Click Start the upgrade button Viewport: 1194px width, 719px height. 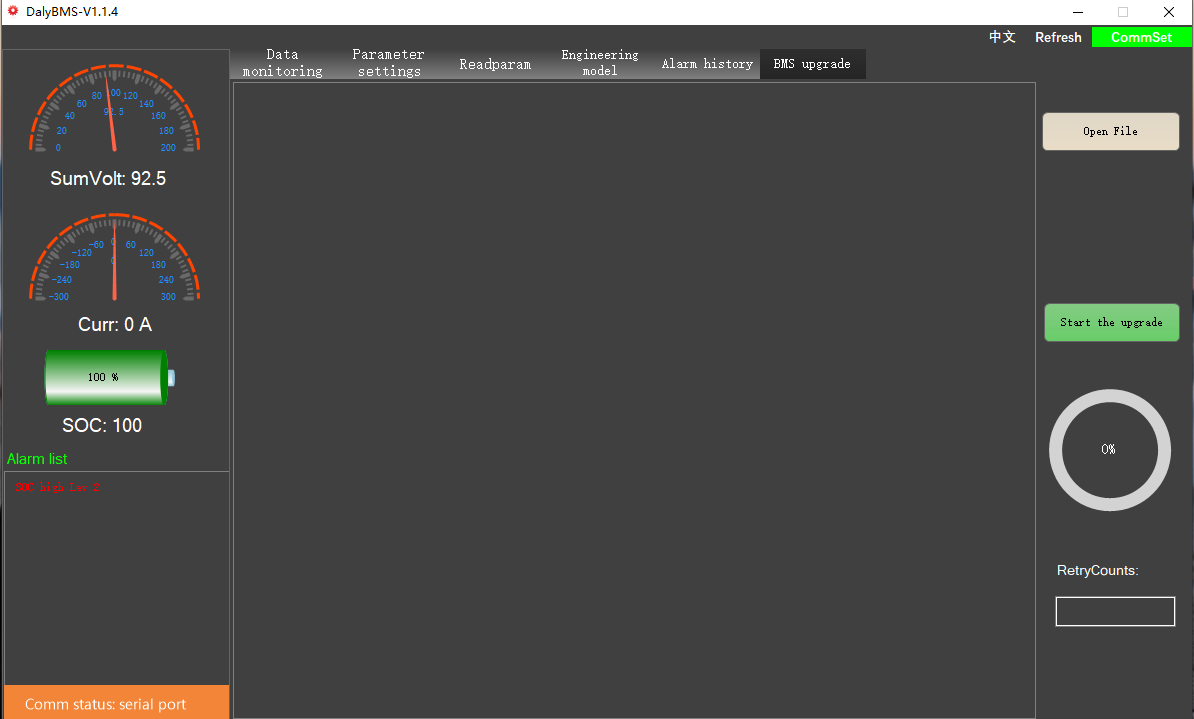[1112, 323]
